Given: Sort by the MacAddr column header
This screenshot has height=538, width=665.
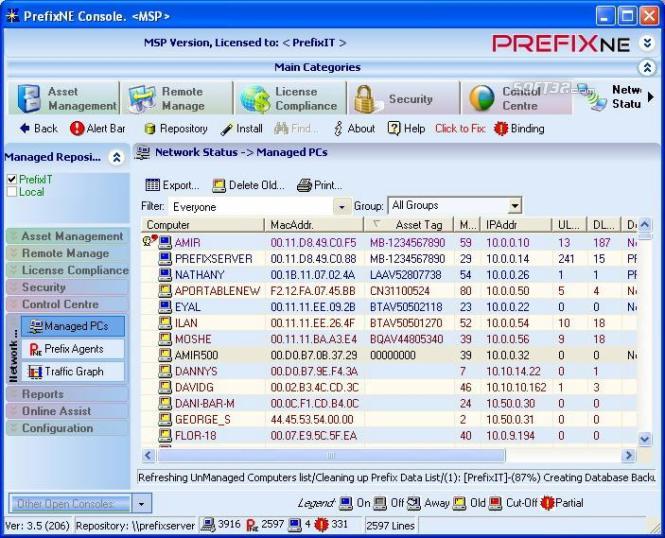Looking at the screenshot, I should pos(314,225).
